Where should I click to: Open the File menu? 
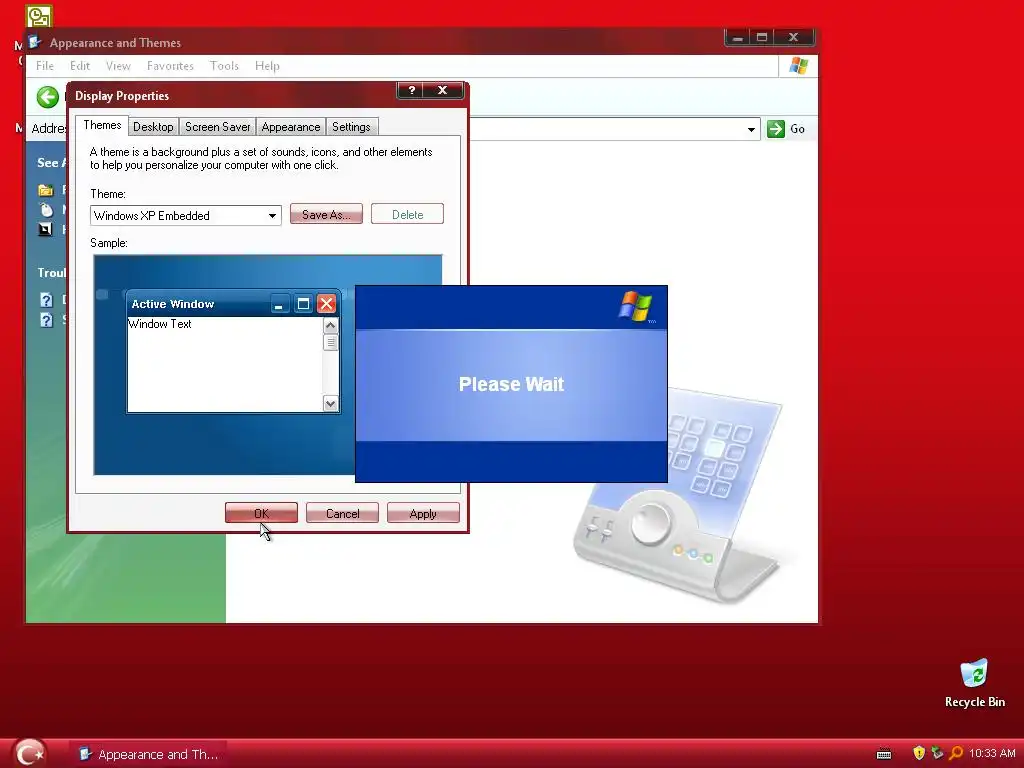45,66
